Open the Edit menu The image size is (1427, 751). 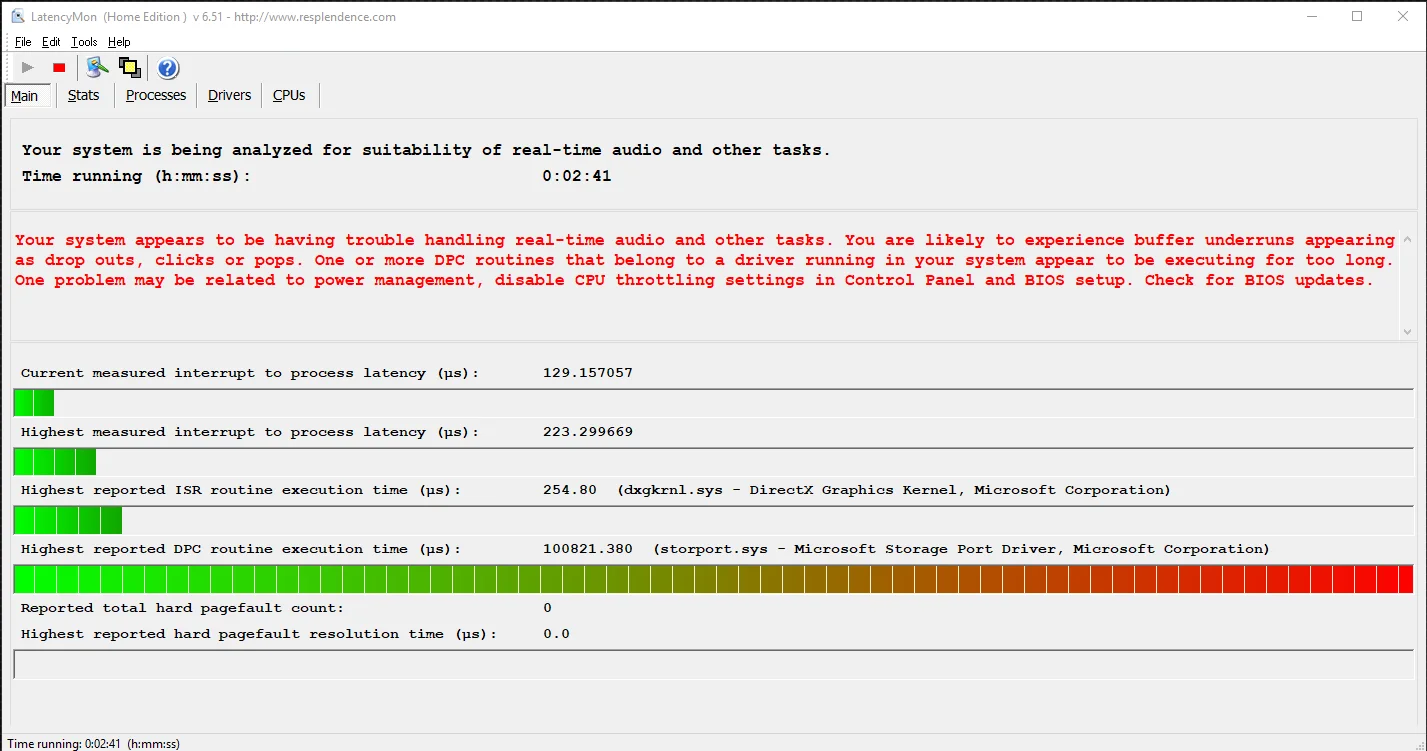tap(51, 42)
